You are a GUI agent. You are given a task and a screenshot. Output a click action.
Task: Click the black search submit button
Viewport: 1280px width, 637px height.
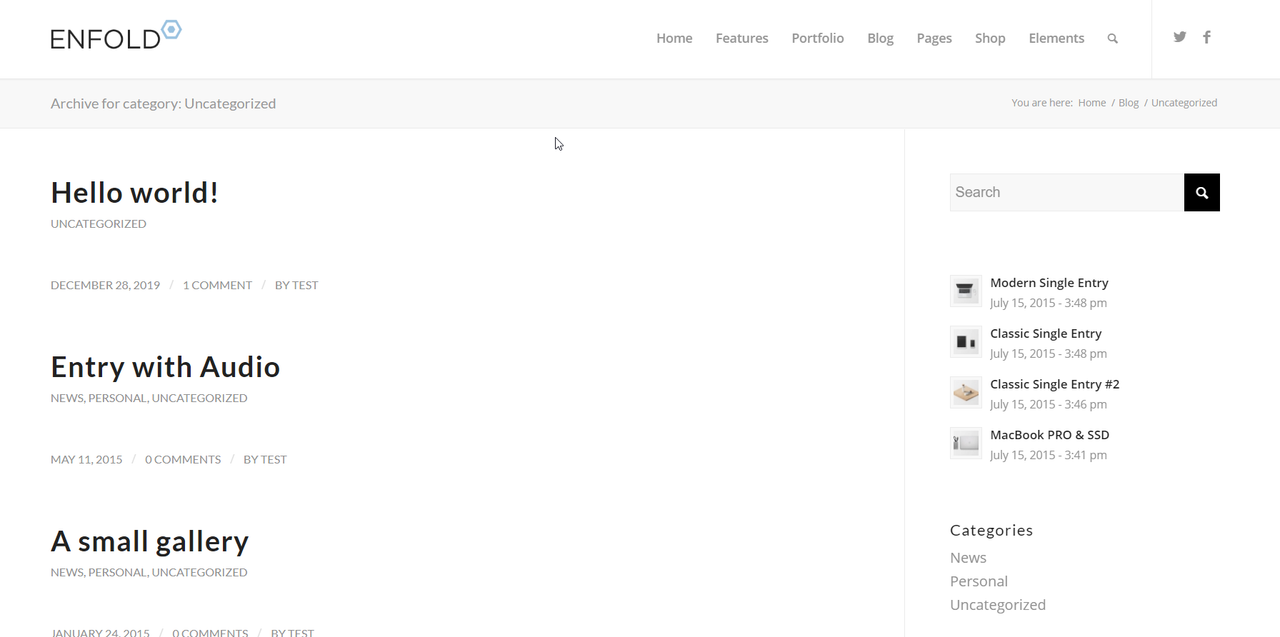click(x=1202, y=192)
